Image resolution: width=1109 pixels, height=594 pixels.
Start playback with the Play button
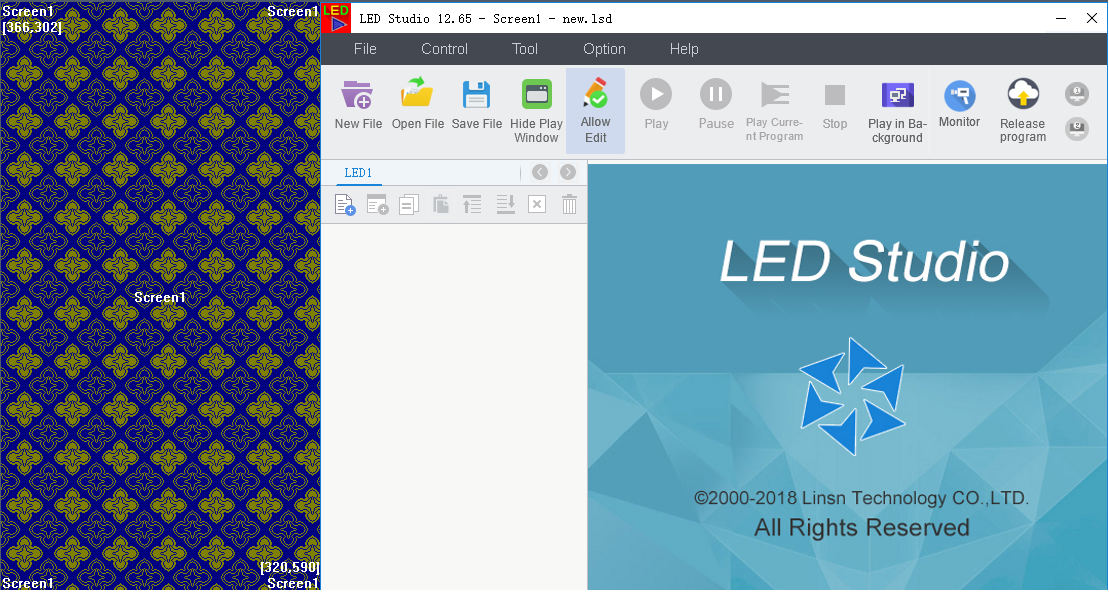click(656, 106)
